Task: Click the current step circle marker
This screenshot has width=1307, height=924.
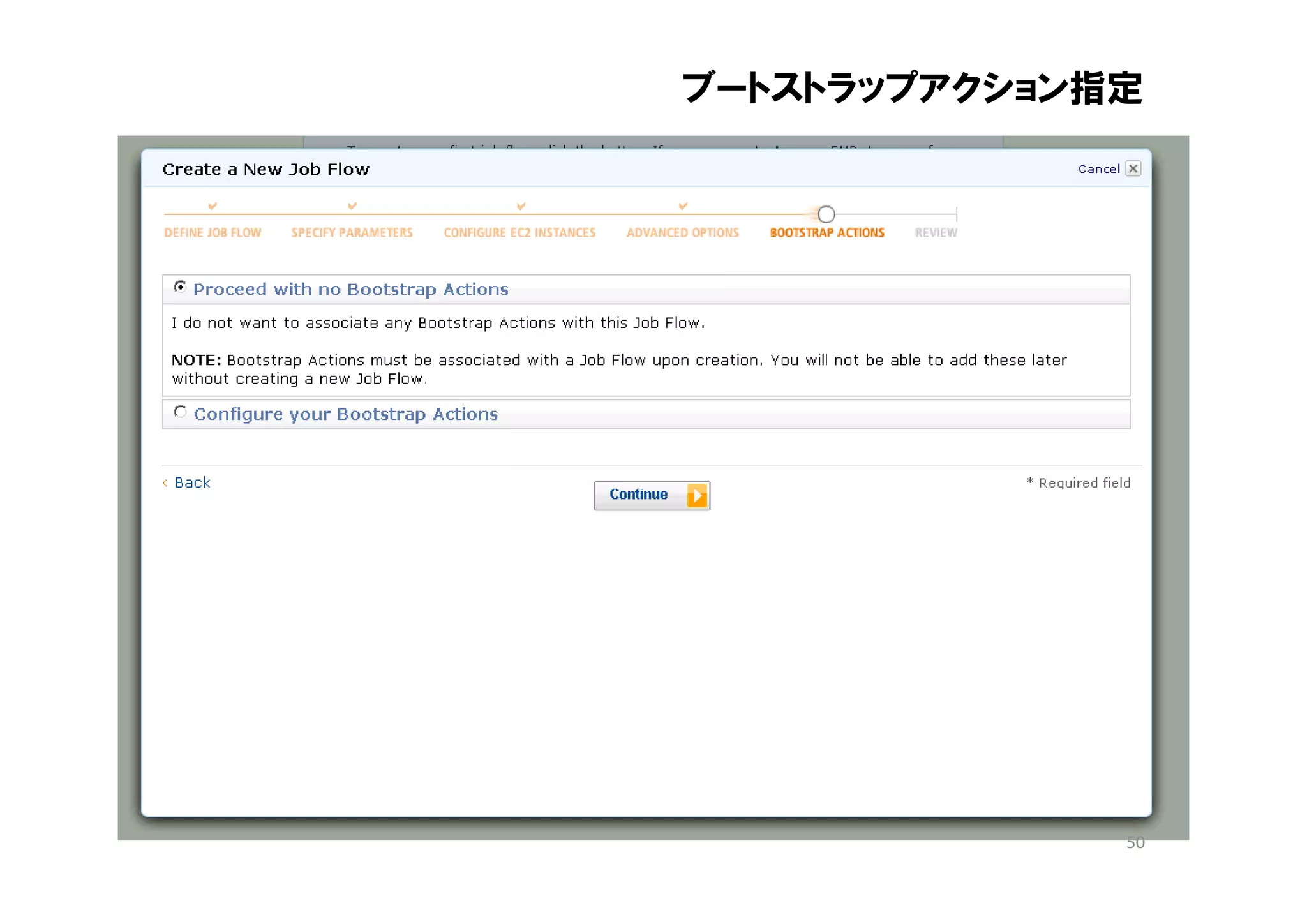Action: coord(826,214)
